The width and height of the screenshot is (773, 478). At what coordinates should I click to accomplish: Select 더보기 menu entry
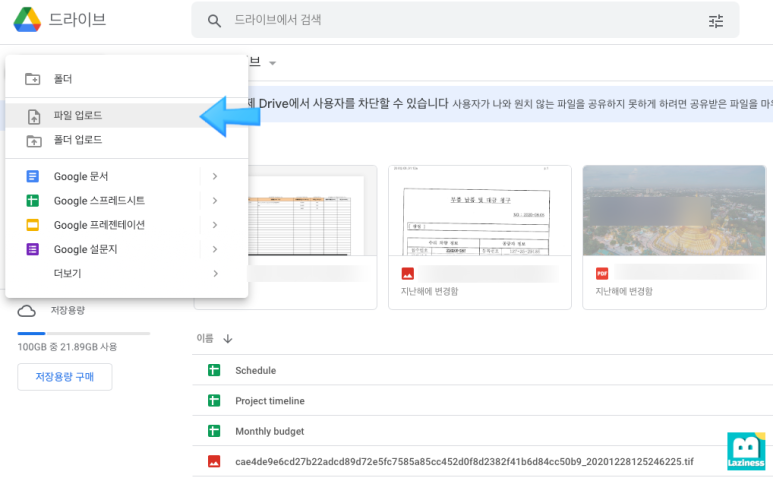[x=126, y=273]
